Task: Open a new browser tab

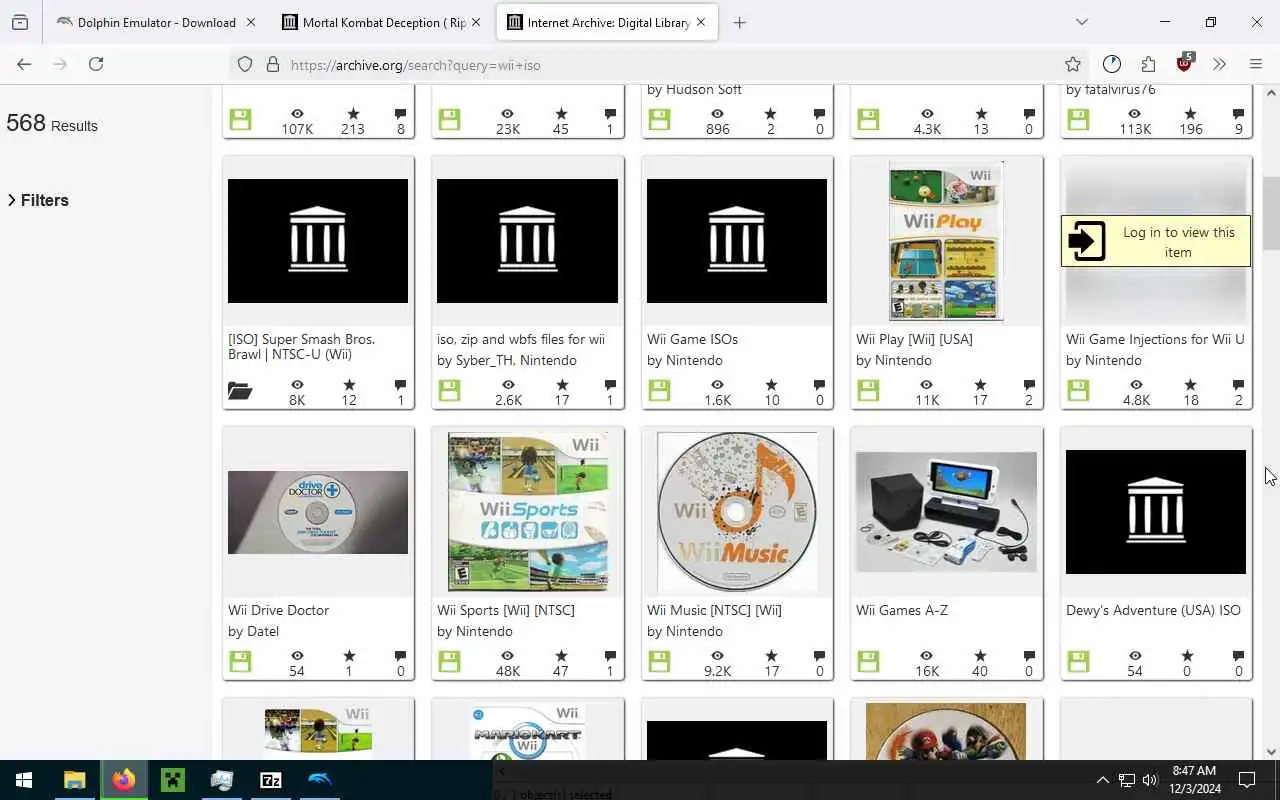Action: tap(740, 22)
